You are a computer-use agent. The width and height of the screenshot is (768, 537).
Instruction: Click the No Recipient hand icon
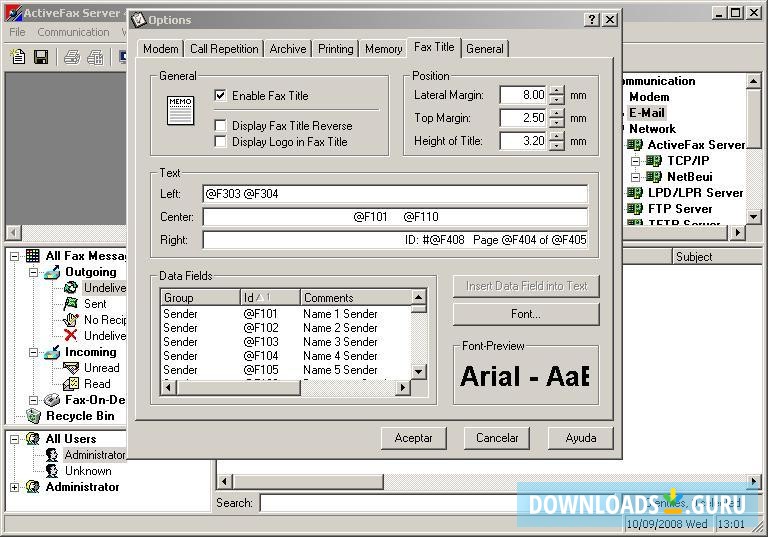(71, 320)
